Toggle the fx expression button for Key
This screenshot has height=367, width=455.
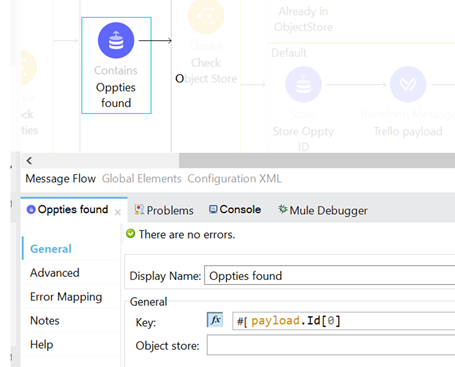click(215, 320)
